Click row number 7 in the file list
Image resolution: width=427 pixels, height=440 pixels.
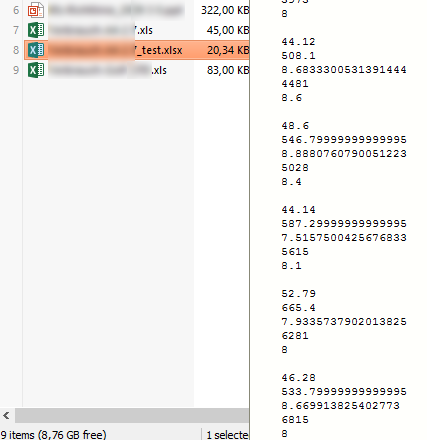click(x=16, y=30)
